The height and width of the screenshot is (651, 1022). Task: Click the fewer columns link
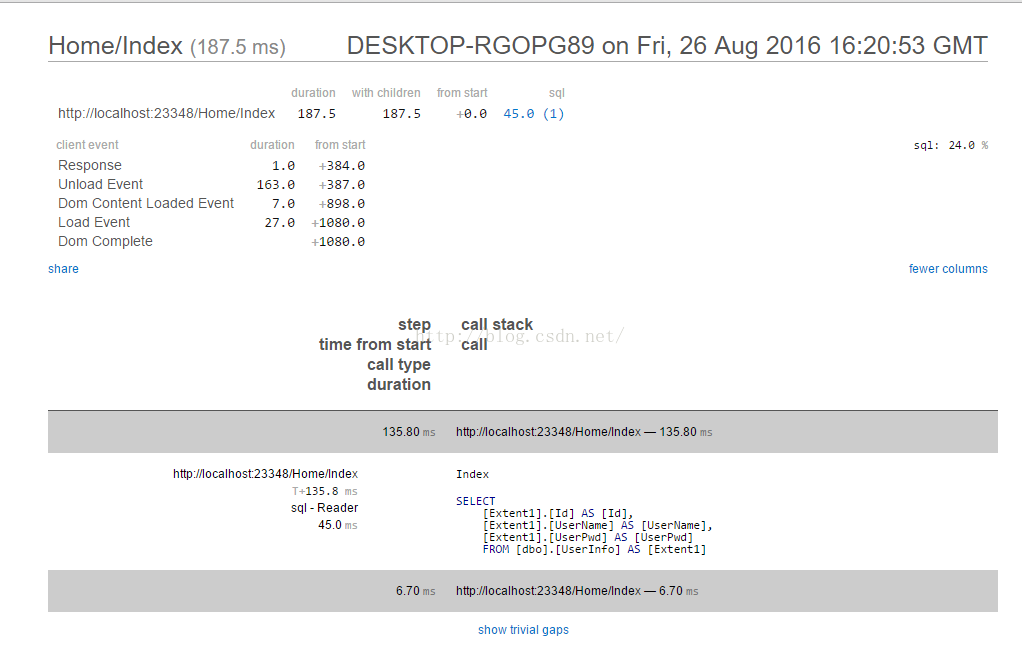(x=948, y=268)
